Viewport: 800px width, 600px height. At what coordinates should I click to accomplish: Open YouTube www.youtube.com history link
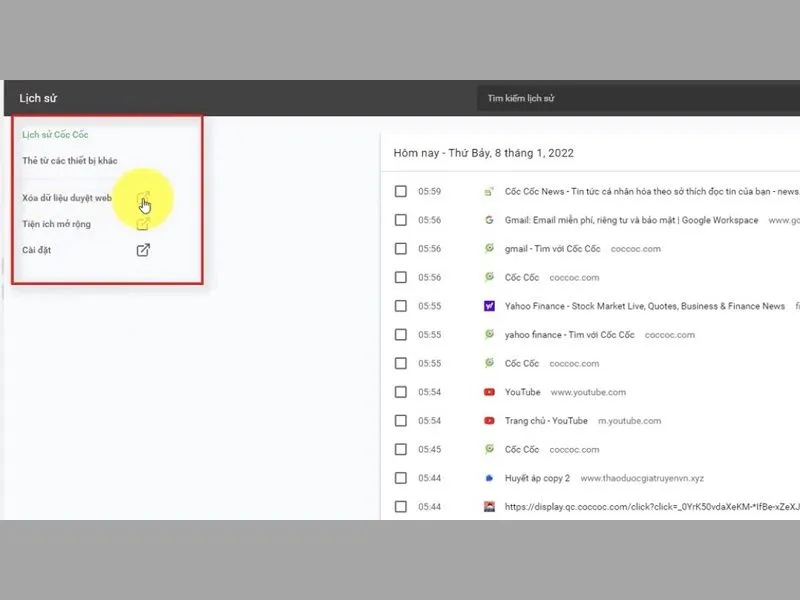pyautogui.click(x=522, y=392)
